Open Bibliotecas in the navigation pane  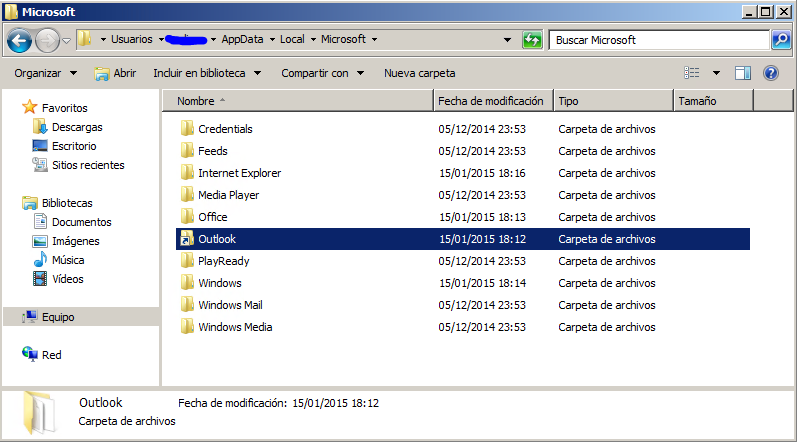click(57, 203)
